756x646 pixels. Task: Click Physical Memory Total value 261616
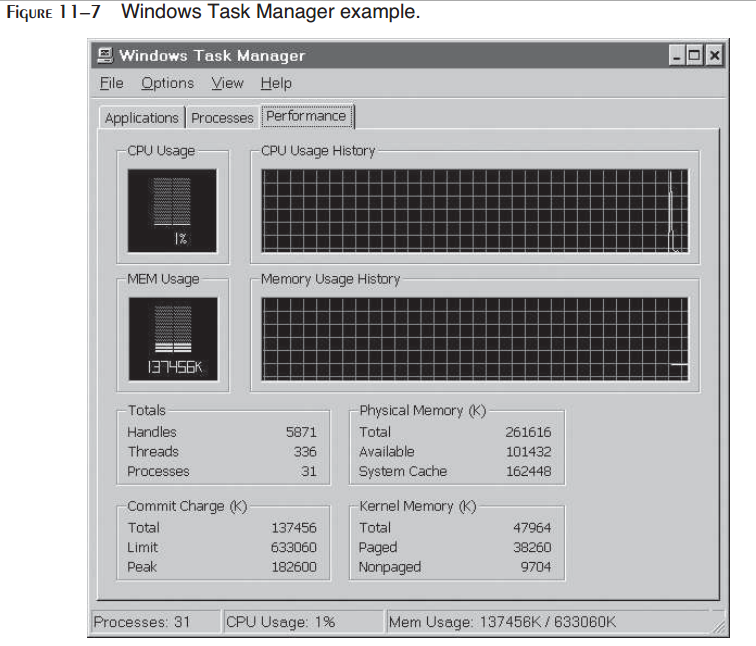[x=528, y=432]
